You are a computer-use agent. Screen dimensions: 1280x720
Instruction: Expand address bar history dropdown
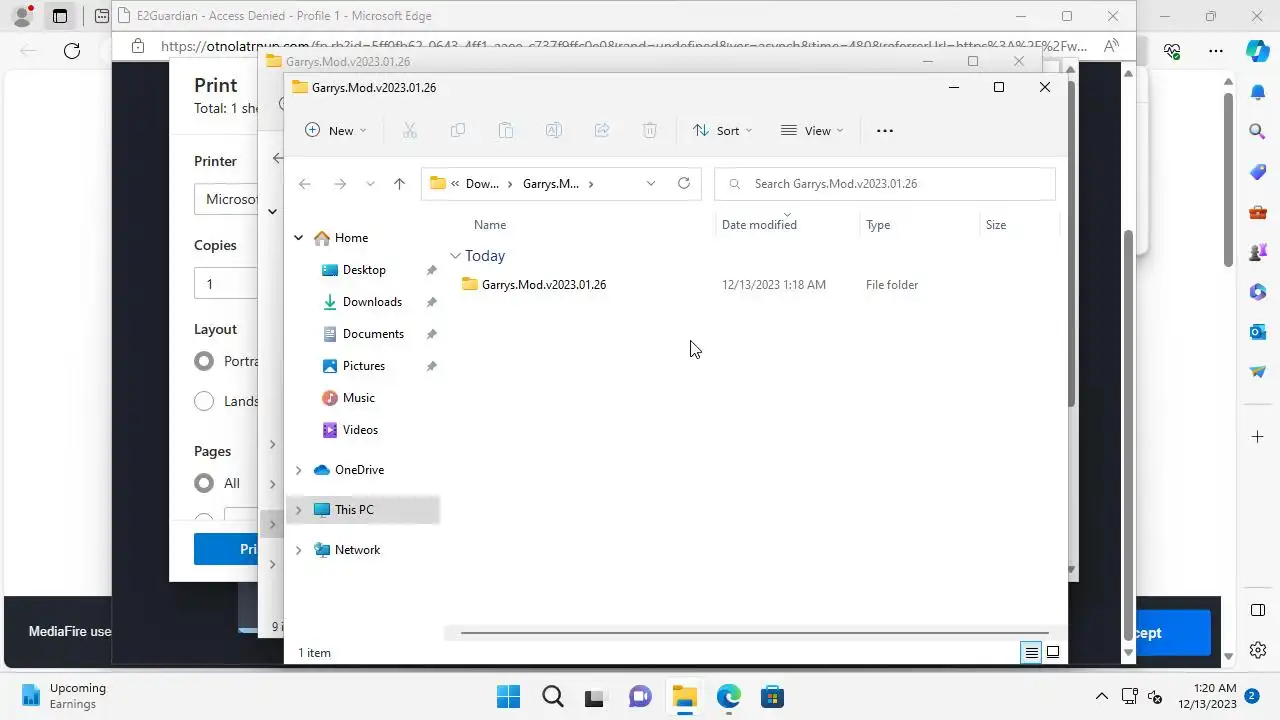[651, 184]
